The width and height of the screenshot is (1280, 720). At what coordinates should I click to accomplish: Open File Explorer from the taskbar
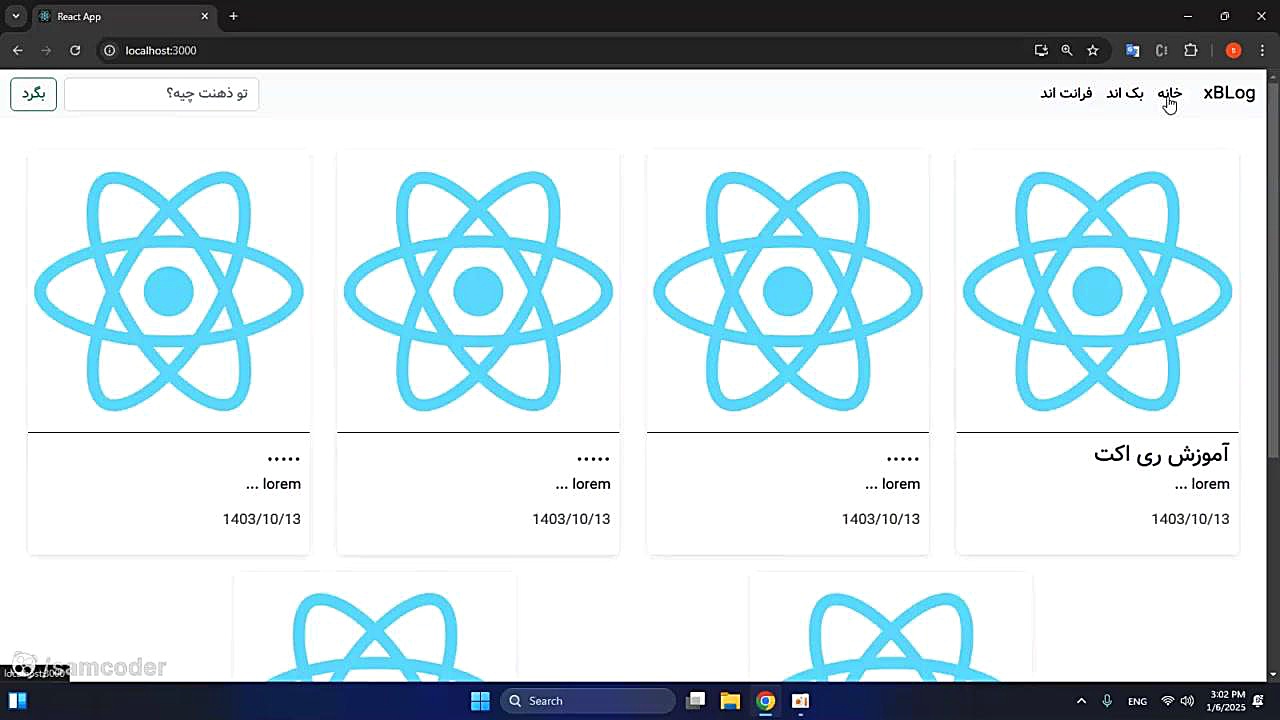pos(730,701)
